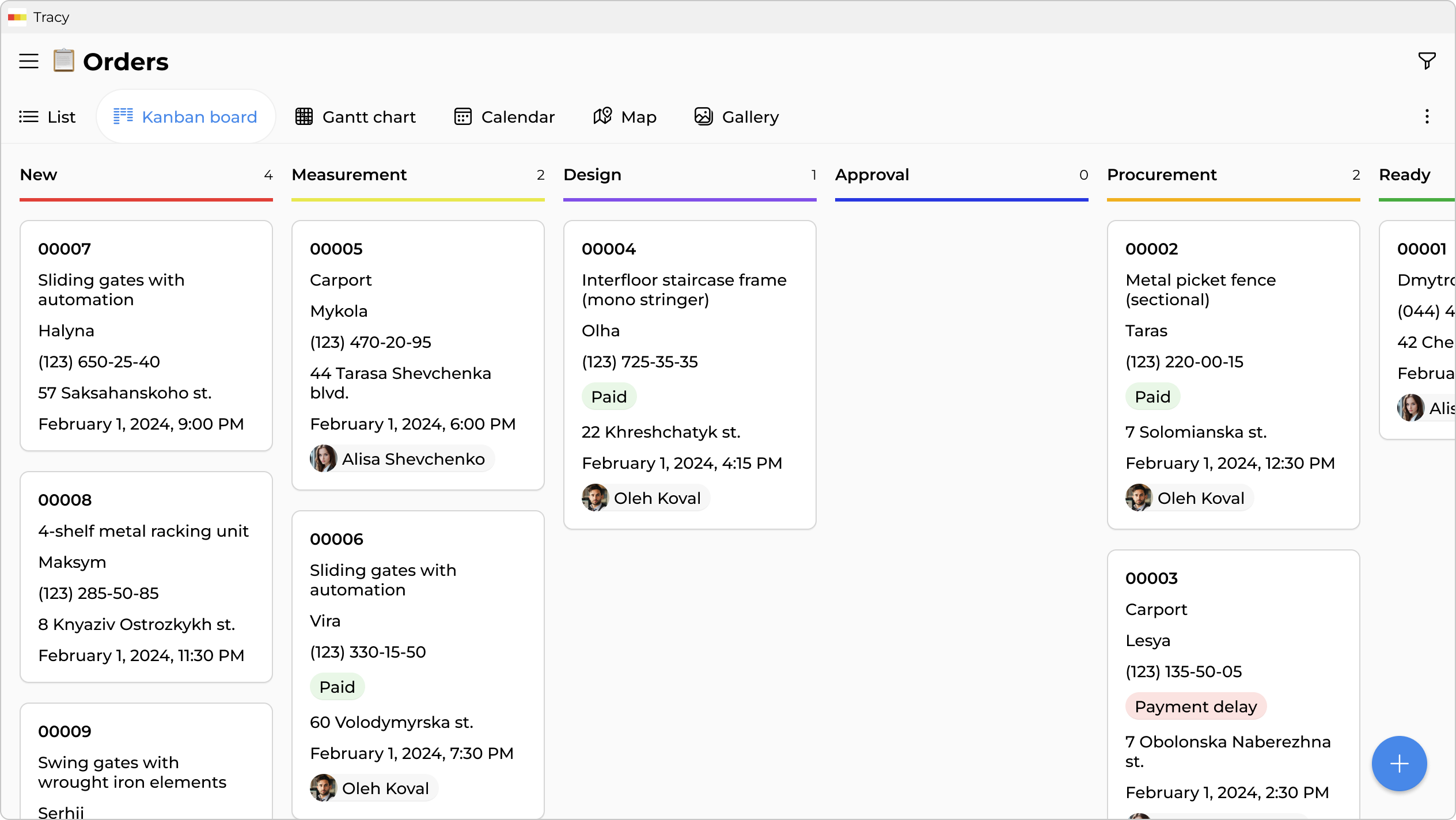Select the Gantt chart view icon
1456x820 pixels.
pos(304,116)
